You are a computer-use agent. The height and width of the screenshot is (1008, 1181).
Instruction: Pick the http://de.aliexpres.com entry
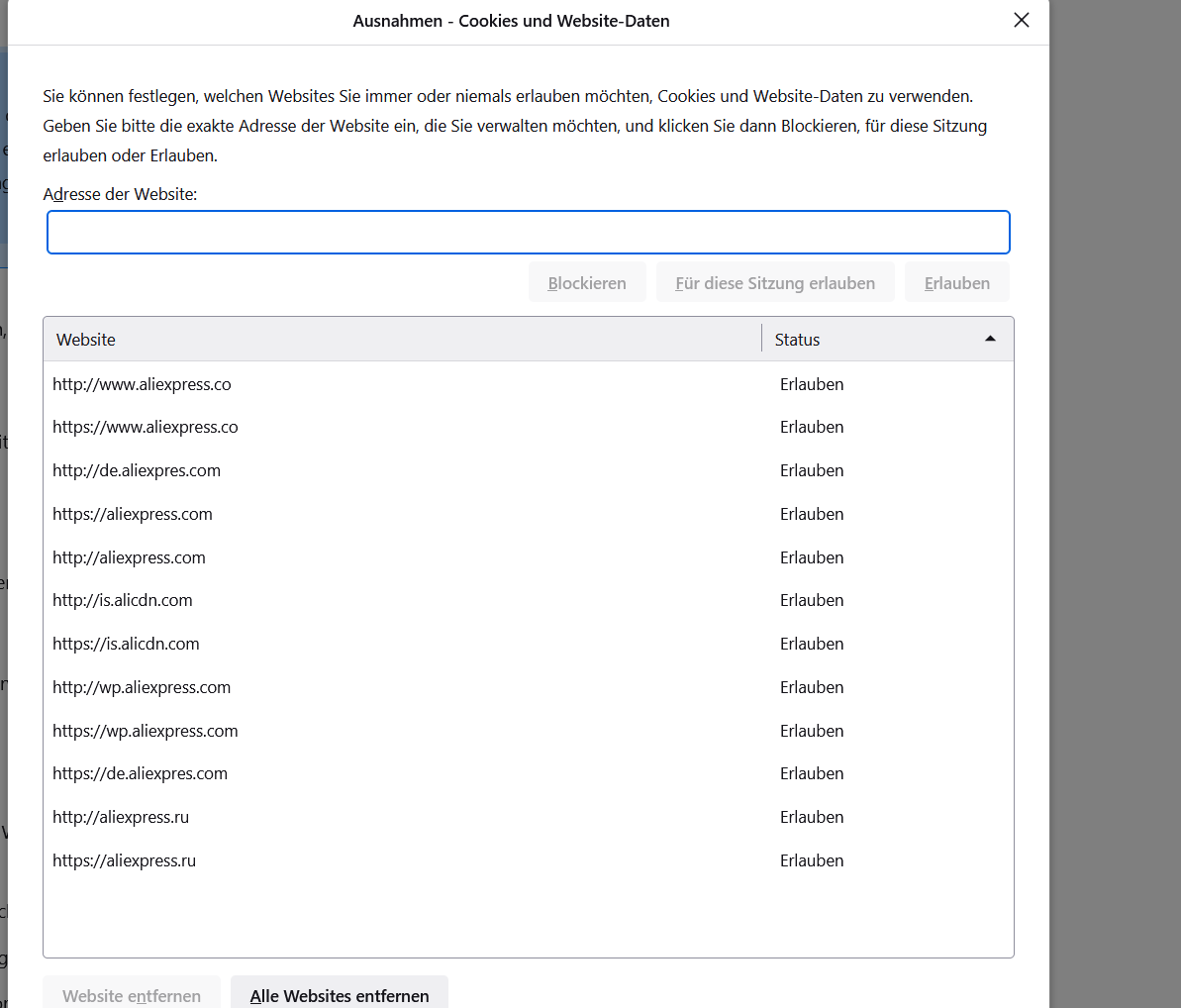pos(137,470)
